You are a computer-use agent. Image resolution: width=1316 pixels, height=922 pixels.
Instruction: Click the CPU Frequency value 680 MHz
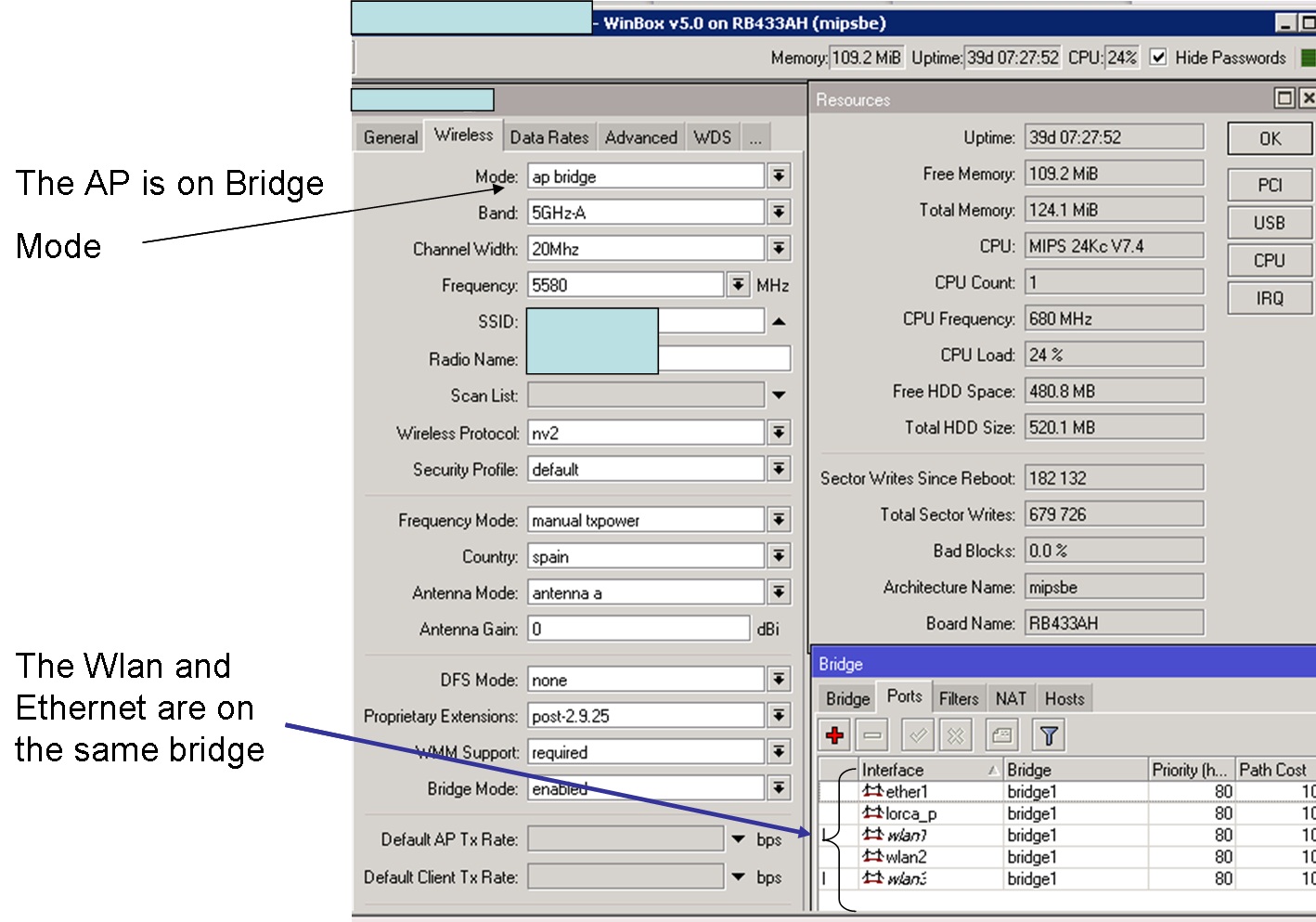pyautogui.click(x=1114, y=318)
